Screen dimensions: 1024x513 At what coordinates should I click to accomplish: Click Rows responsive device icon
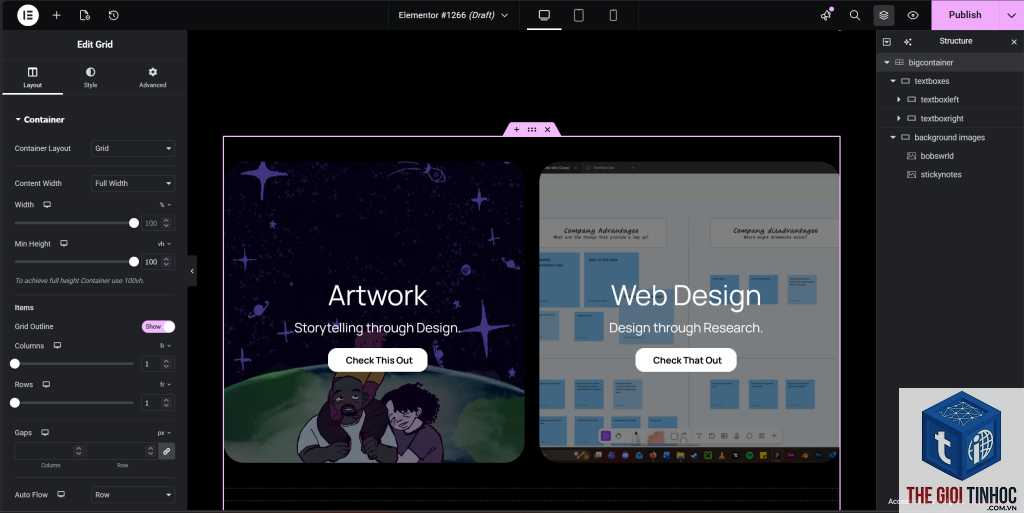(x=46, y=384)
